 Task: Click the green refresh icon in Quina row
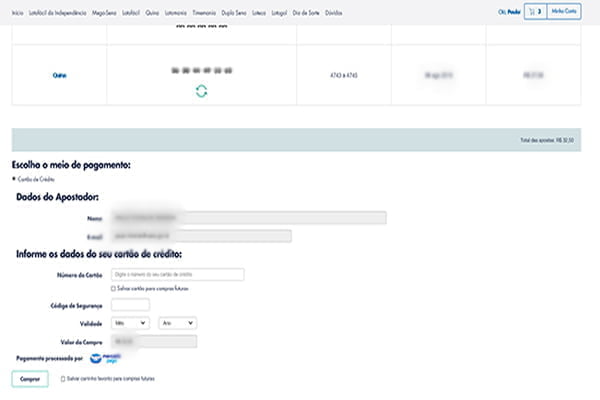(x=201, y=91)
